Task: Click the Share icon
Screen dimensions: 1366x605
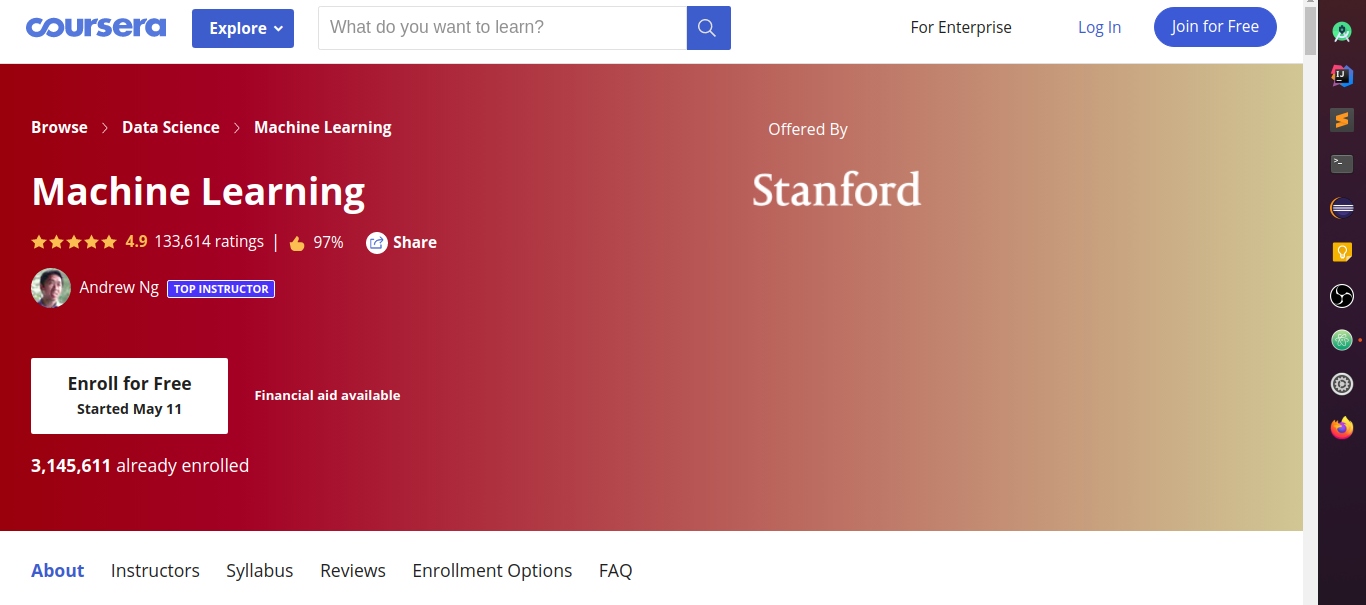Action: click(x=377, y=243)
